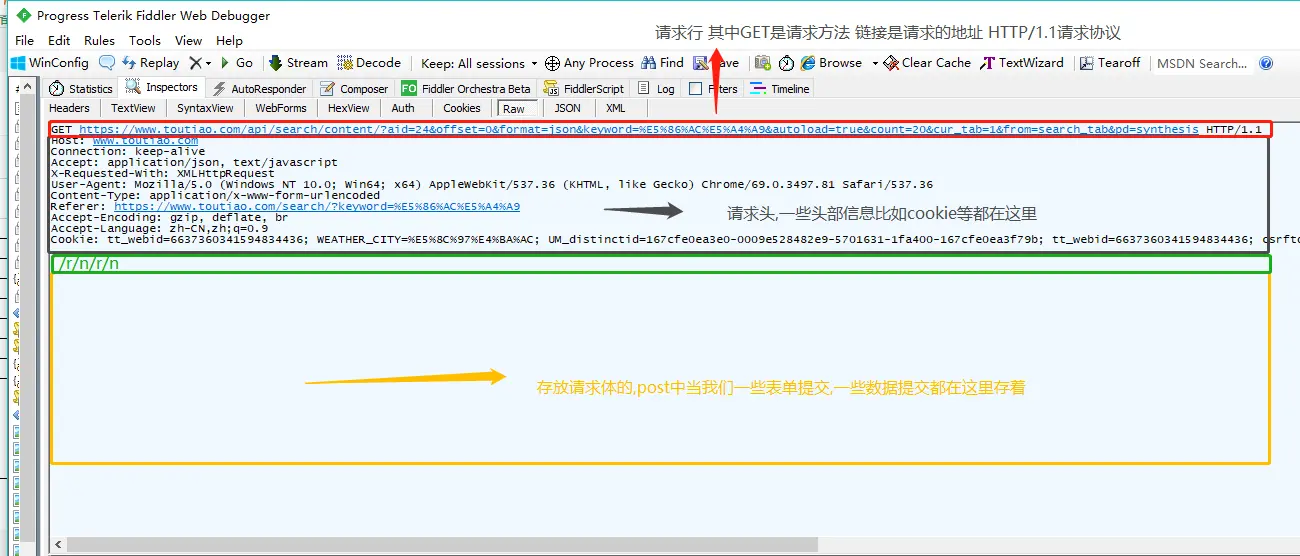Click the GET request toutiao api URL link
The image size is (1300, 556).
point(638,130)
